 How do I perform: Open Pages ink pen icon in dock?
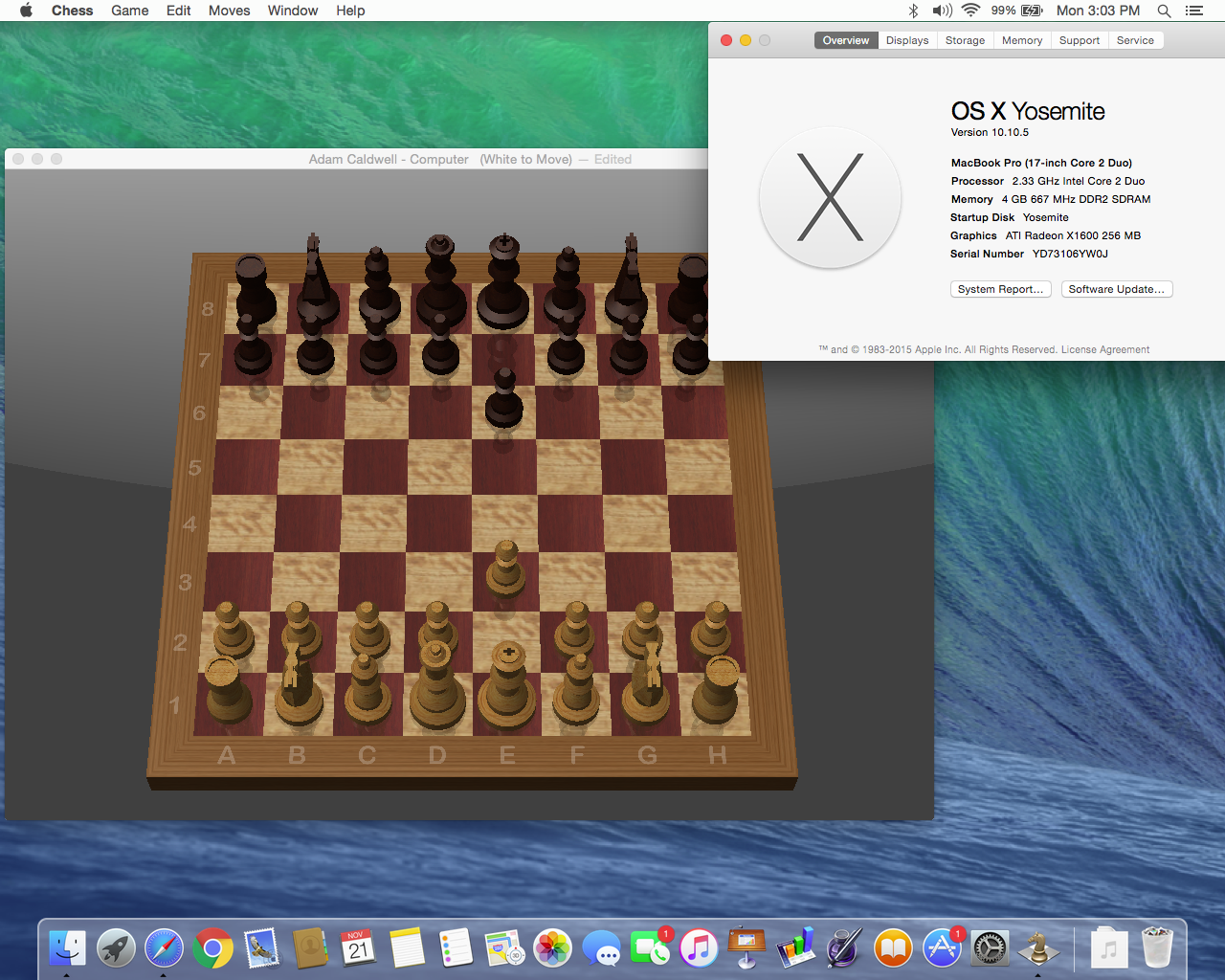(845, 948)
